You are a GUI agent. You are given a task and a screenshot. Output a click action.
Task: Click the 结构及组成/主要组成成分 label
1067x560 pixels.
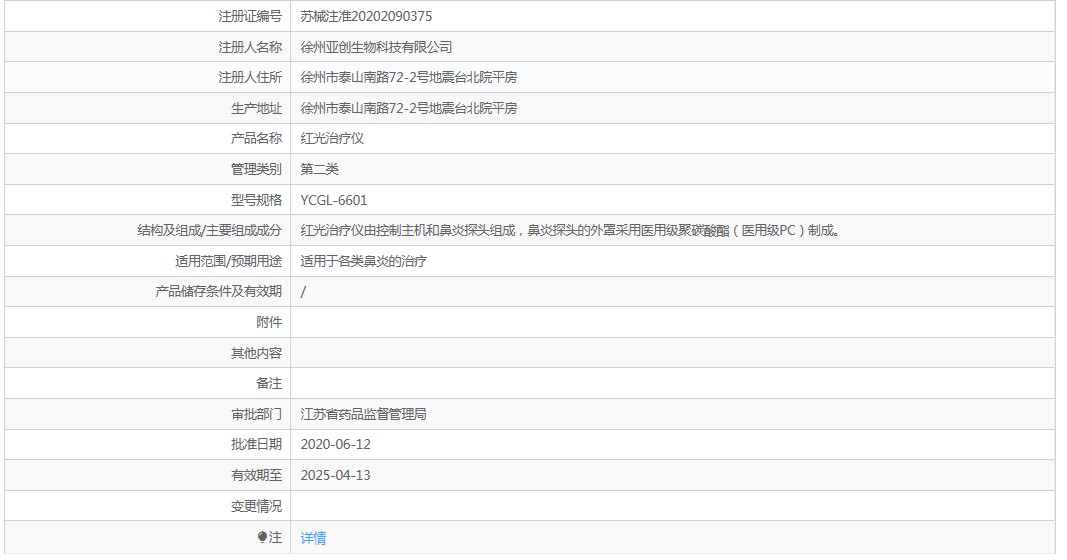(210, 231)
